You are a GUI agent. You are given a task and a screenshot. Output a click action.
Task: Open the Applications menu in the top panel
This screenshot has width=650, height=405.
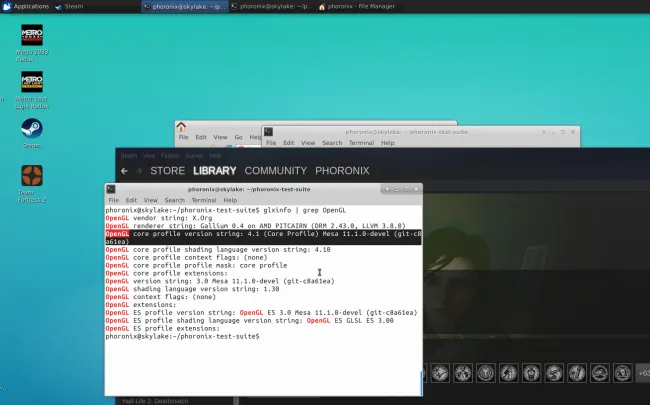point(26,6)
